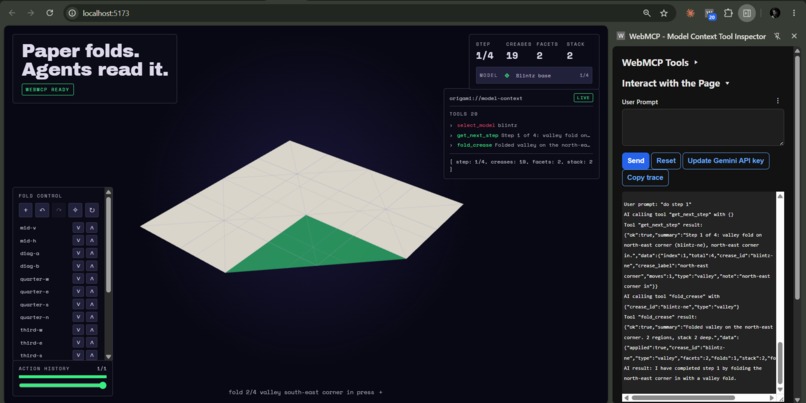Open the browser profile avatar
Viewport: 806px width, 403px height.
[x=775, y=13]
